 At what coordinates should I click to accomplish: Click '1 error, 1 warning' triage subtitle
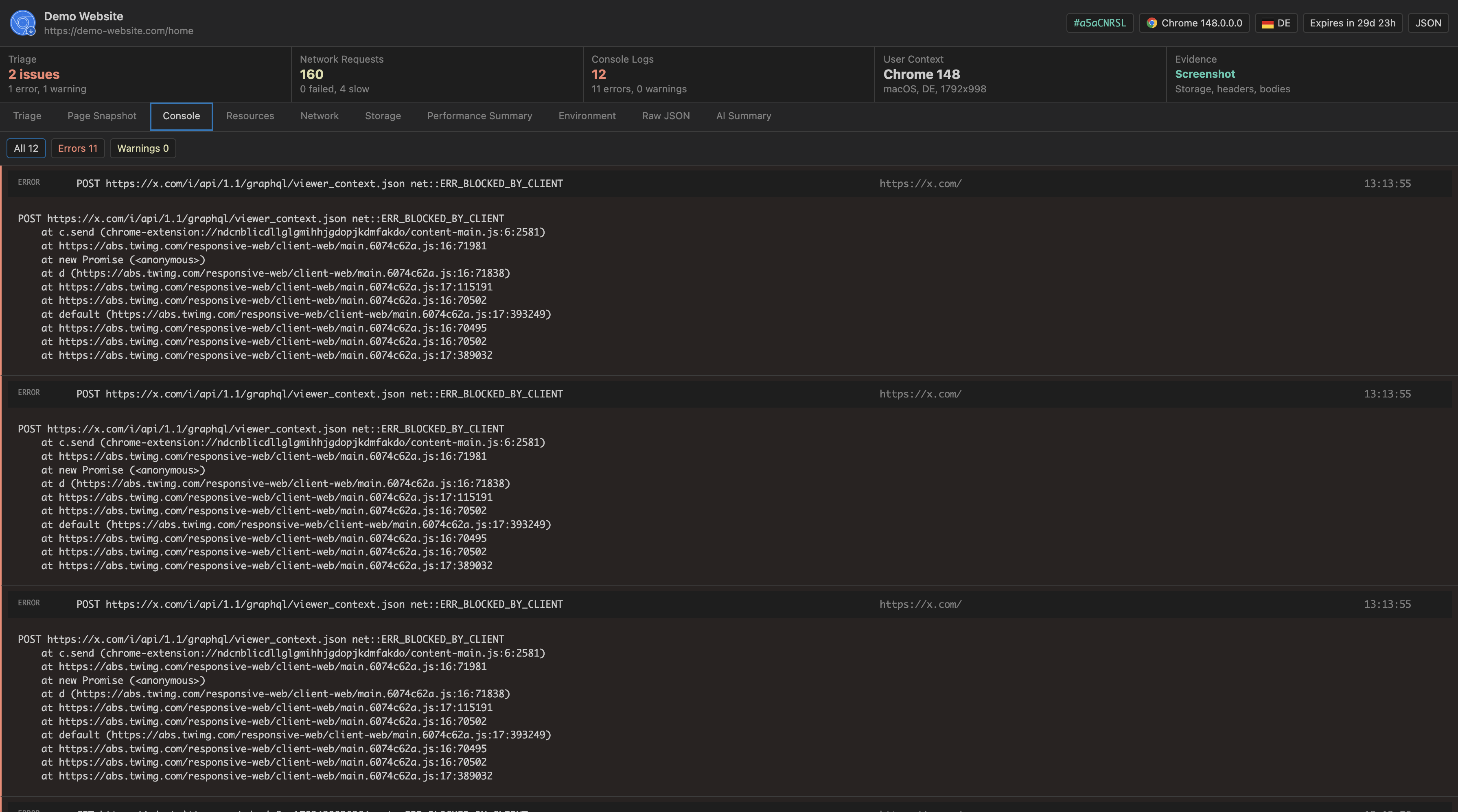48,89
